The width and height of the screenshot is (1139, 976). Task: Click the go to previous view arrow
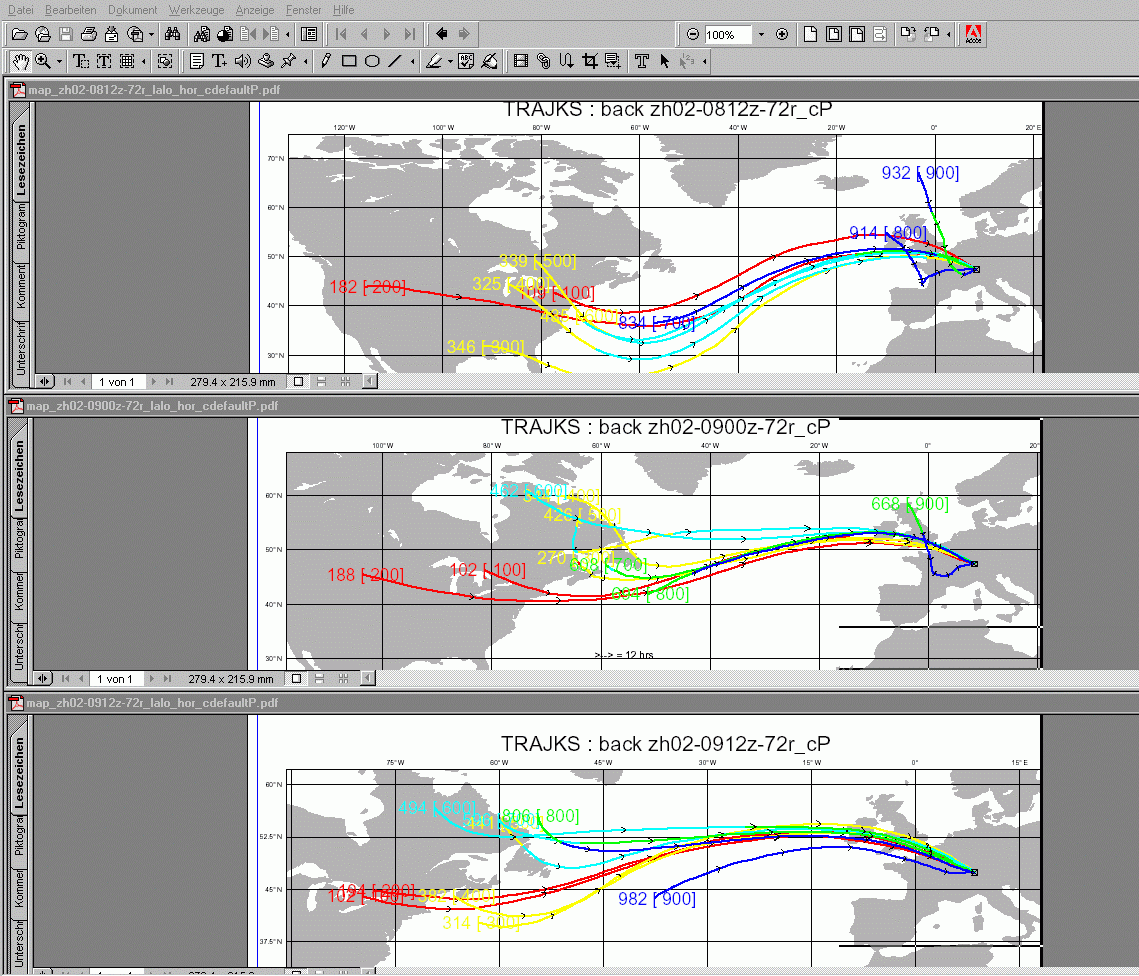[x=441, y=34]
